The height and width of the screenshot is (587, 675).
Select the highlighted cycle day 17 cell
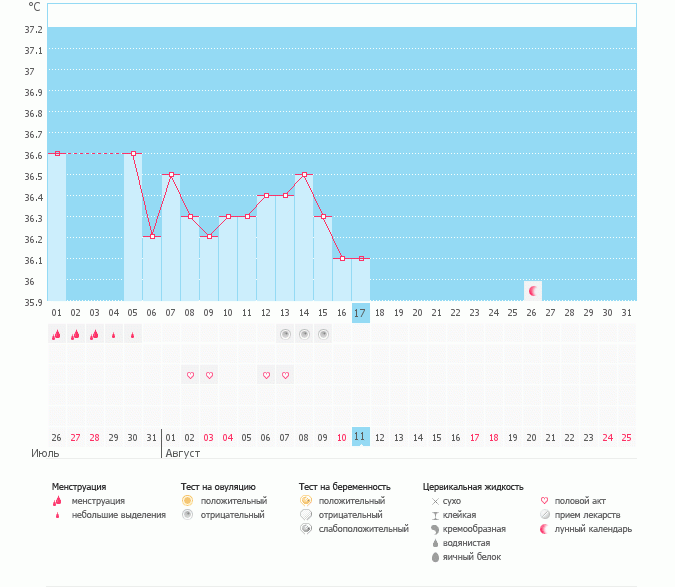(361, 312)
